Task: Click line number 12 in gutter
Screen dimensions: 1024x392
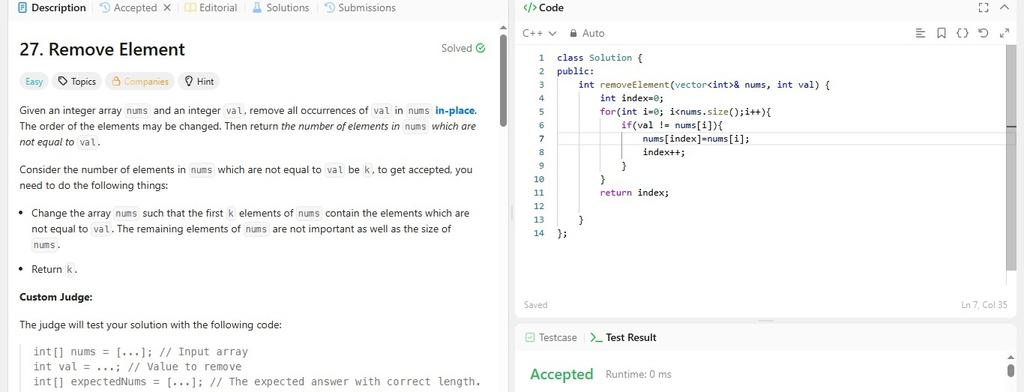Action: pos(539,206)
